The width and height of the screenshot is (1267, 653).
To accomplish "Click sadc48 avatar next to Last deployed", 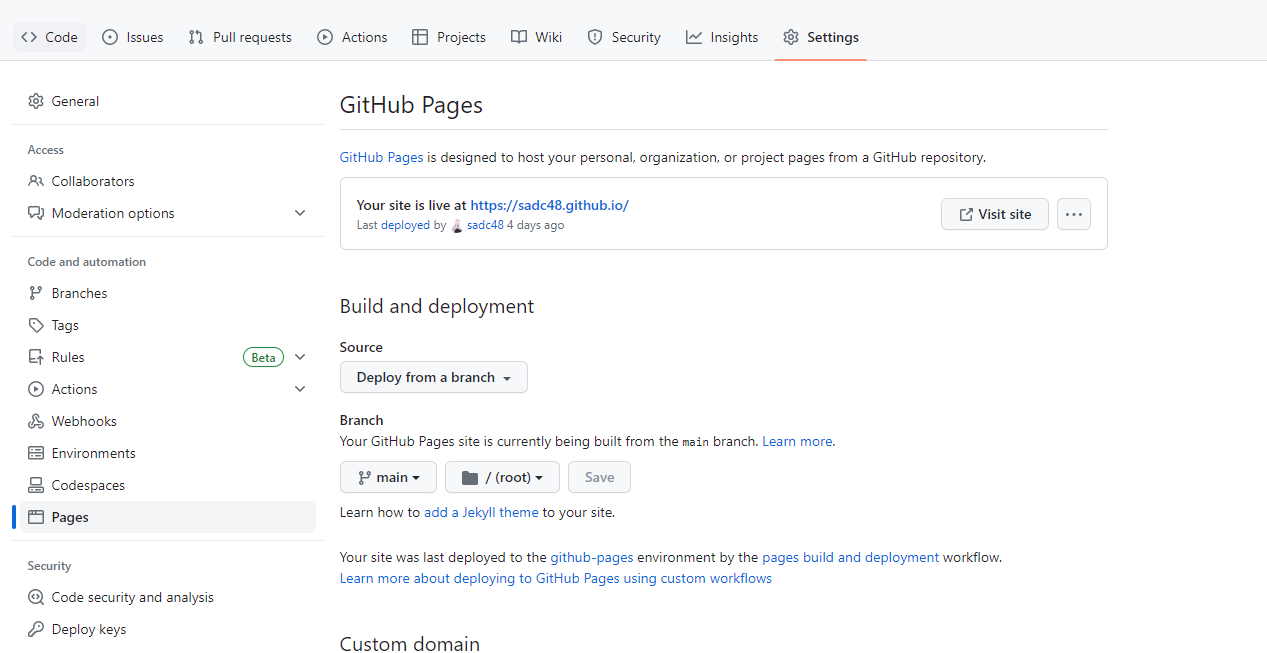I will (457, 226).
